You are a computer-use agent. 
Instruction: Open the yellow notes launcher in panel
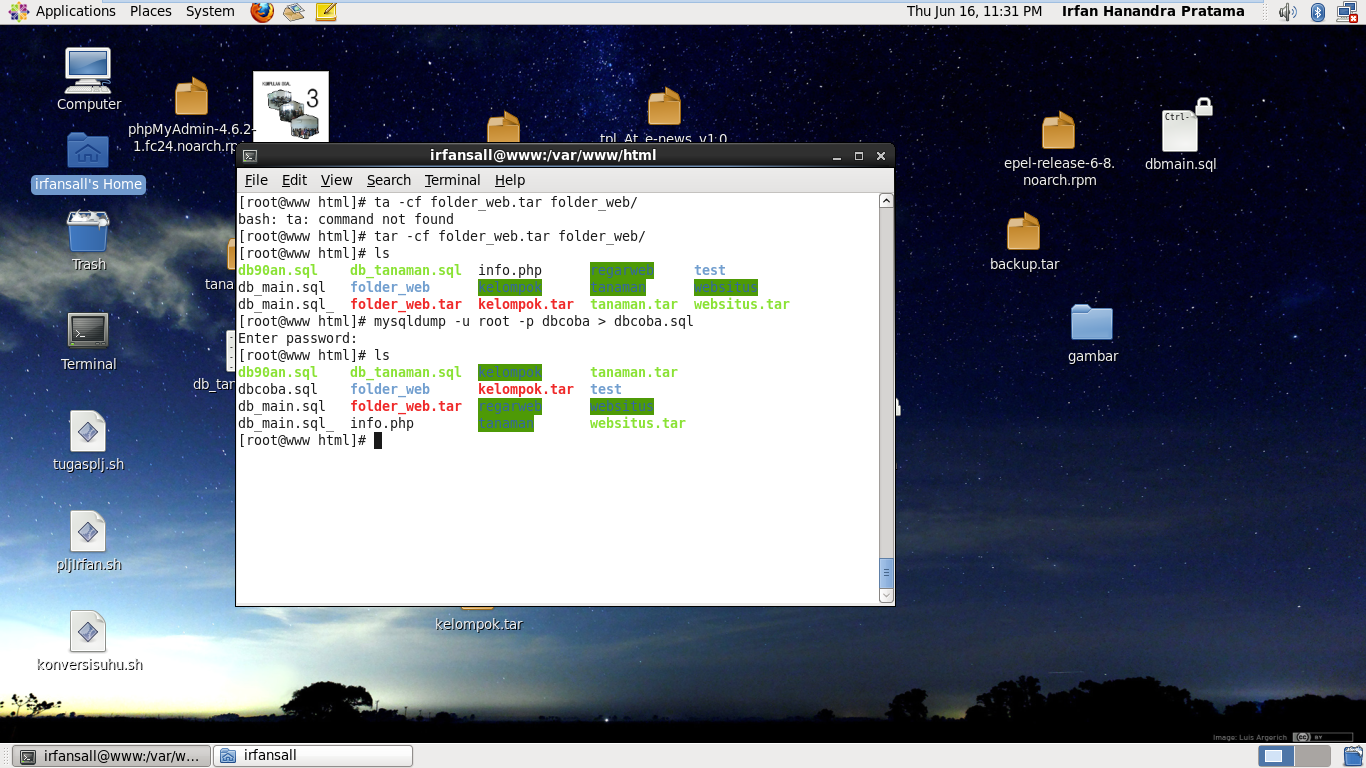[325, 11]
